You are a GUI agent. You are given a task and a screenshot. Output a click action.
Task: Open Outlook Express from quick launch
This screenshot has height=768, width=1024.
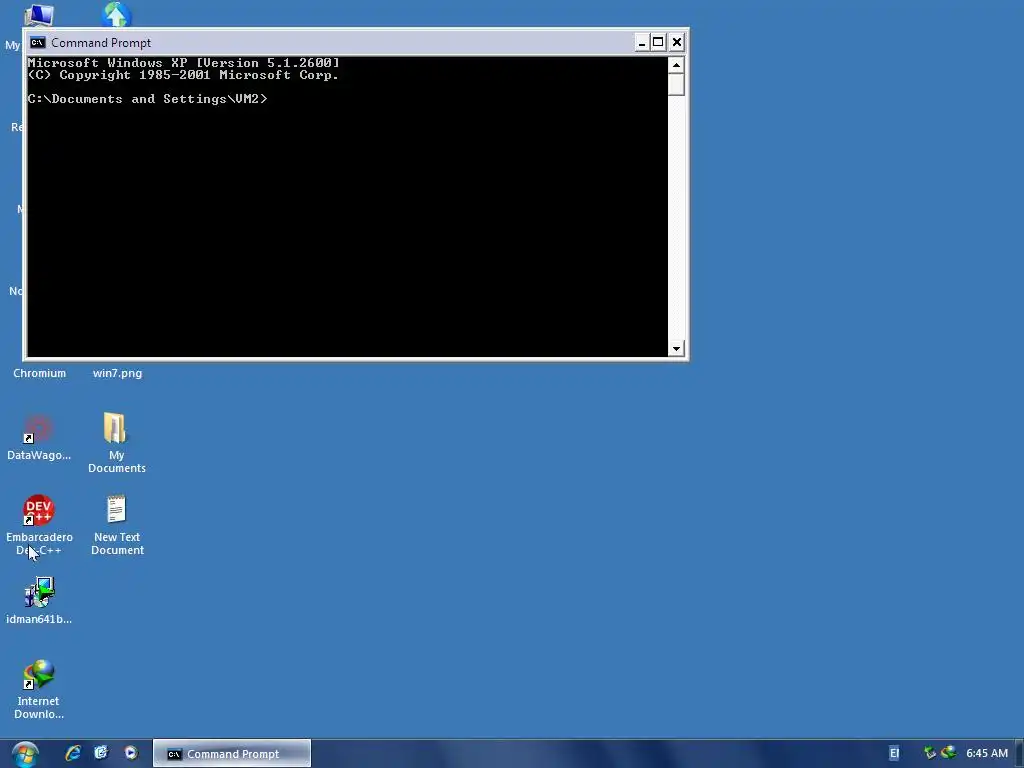tap(101, 753)
